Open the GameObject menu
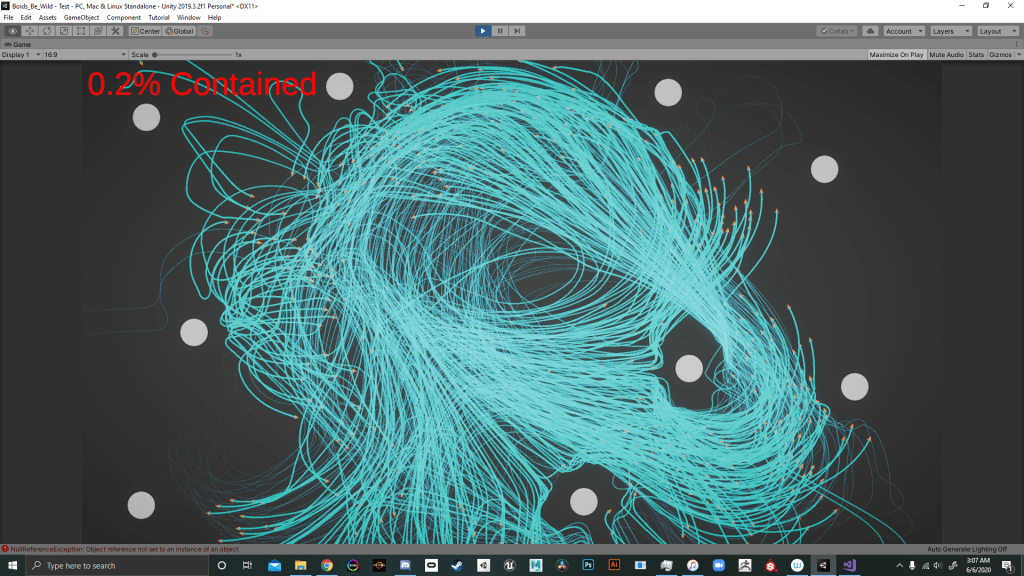This screenshot has height=576, width=1024. point(81,18)
